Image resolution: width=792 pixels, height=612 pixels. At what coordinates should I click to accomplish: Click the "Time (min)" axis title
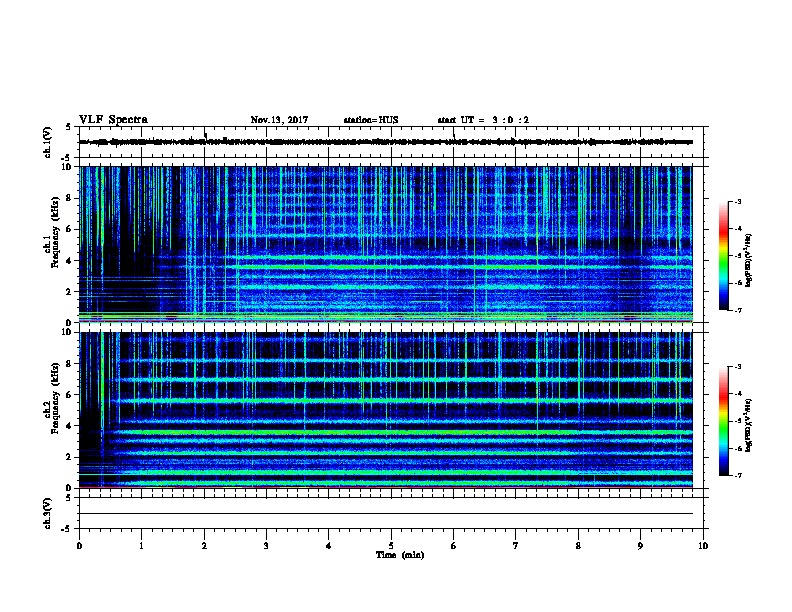400,555
